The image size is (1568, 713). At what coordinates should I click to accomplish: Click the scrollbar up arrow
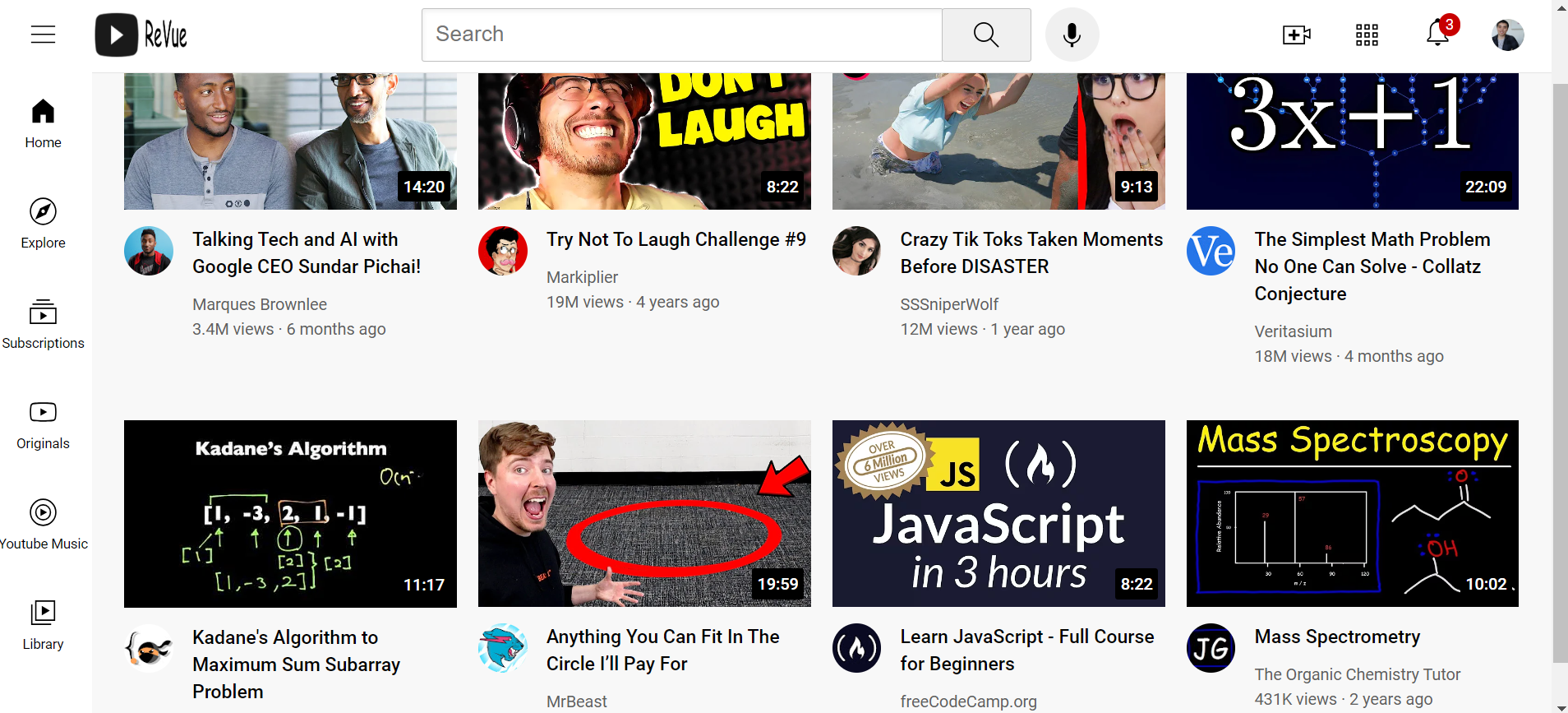pyautogui.click(x=1560, y=7)
